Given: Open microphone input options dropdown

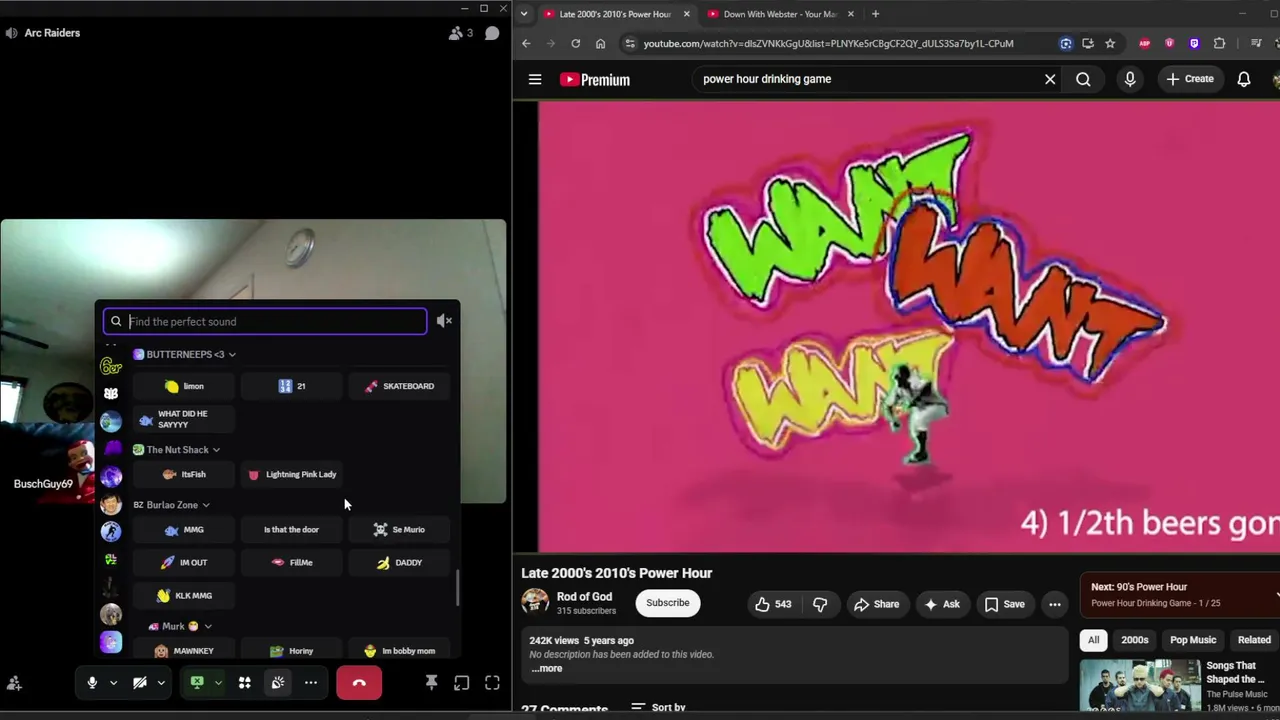Looking at the screenshot, I should click(113, 683).
